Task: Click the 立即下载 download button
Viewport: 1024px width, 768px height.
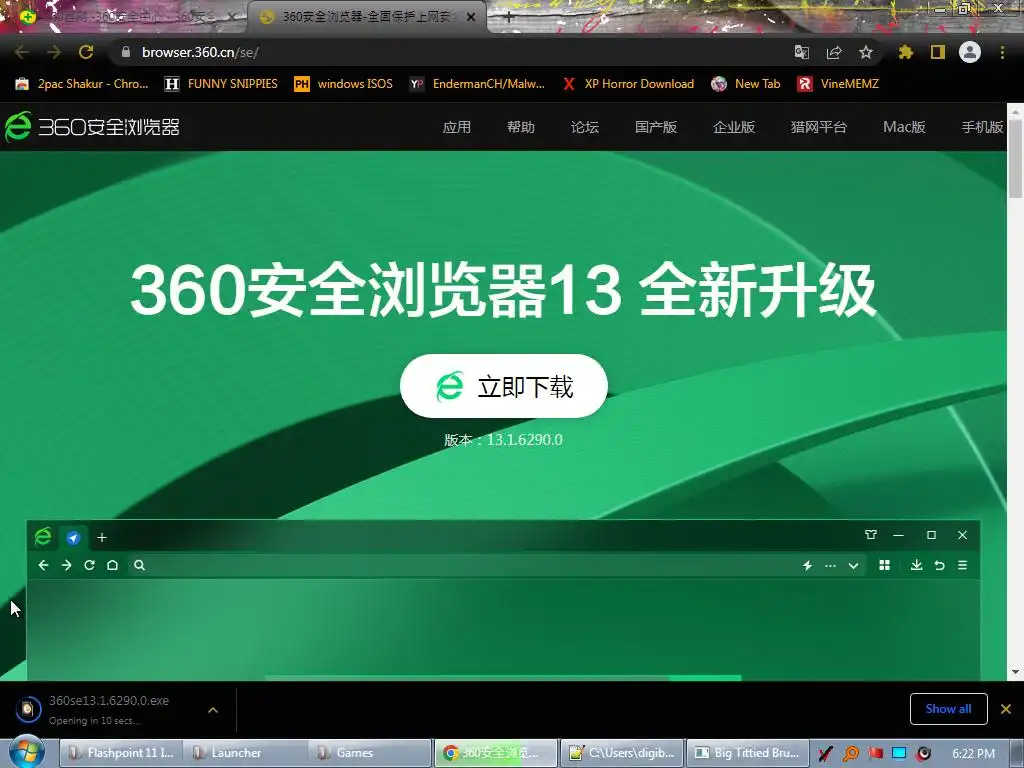Action: (504, 386)
